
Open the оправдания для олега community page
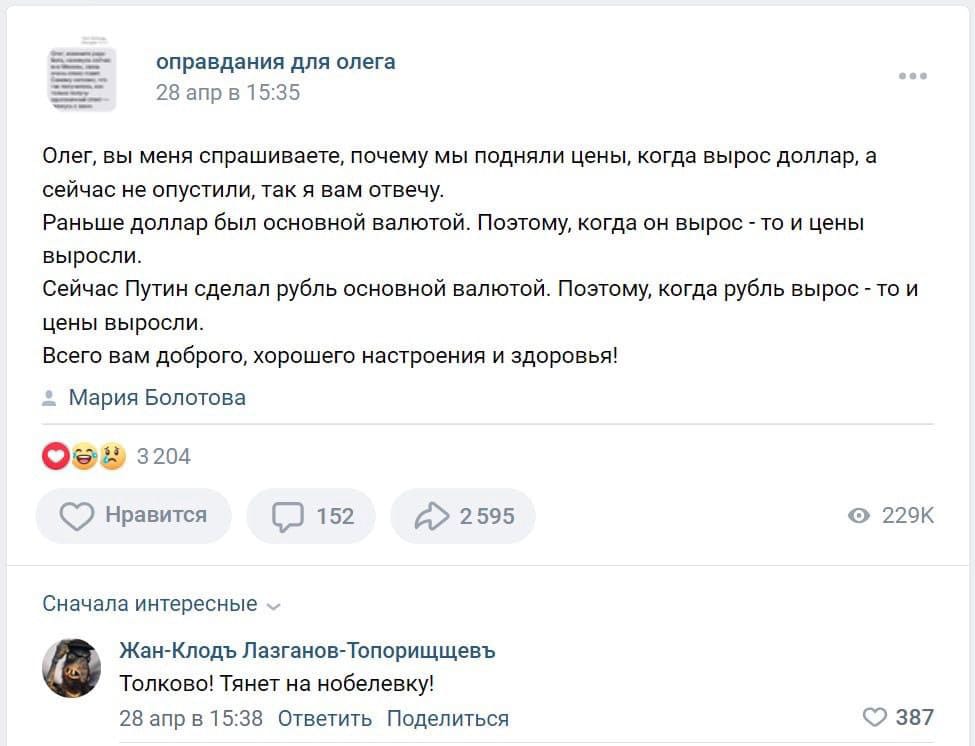coord(276,62)
